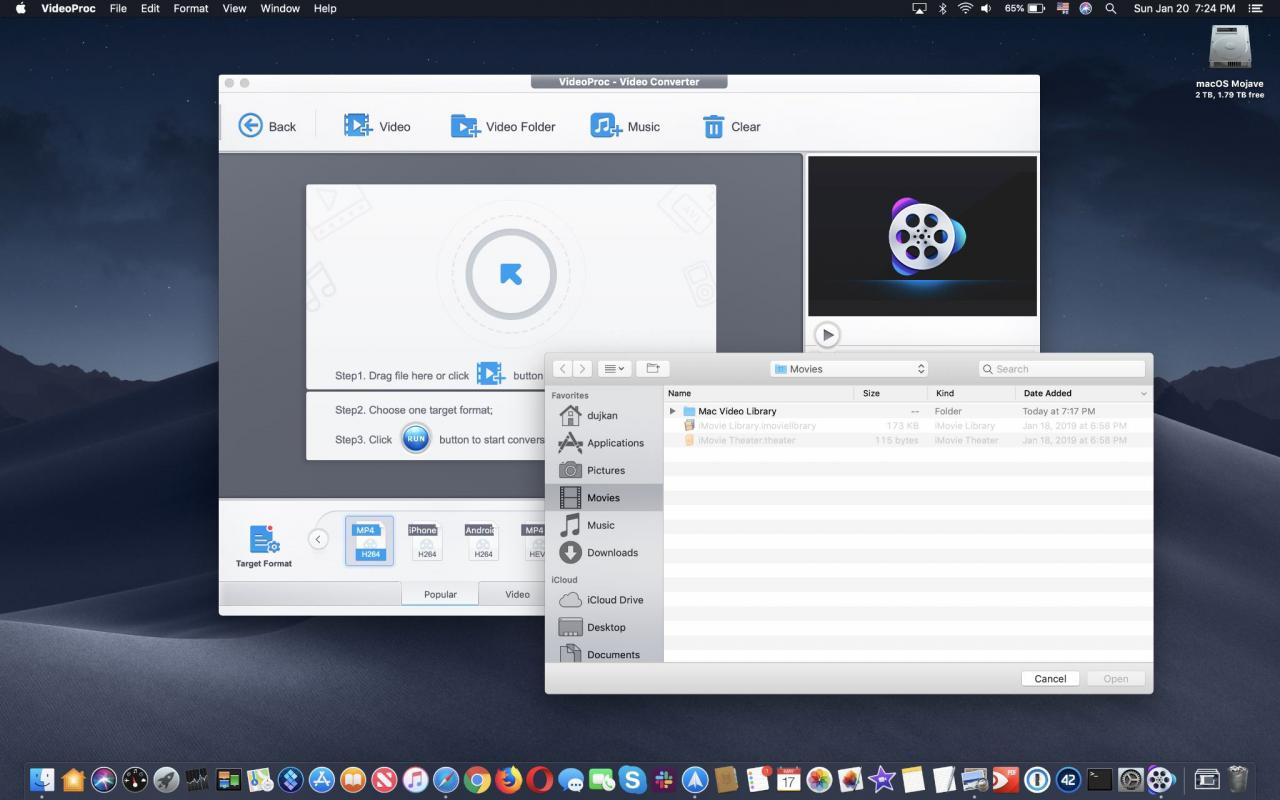Cancel the file open dialog

(x=1050, y=678)
